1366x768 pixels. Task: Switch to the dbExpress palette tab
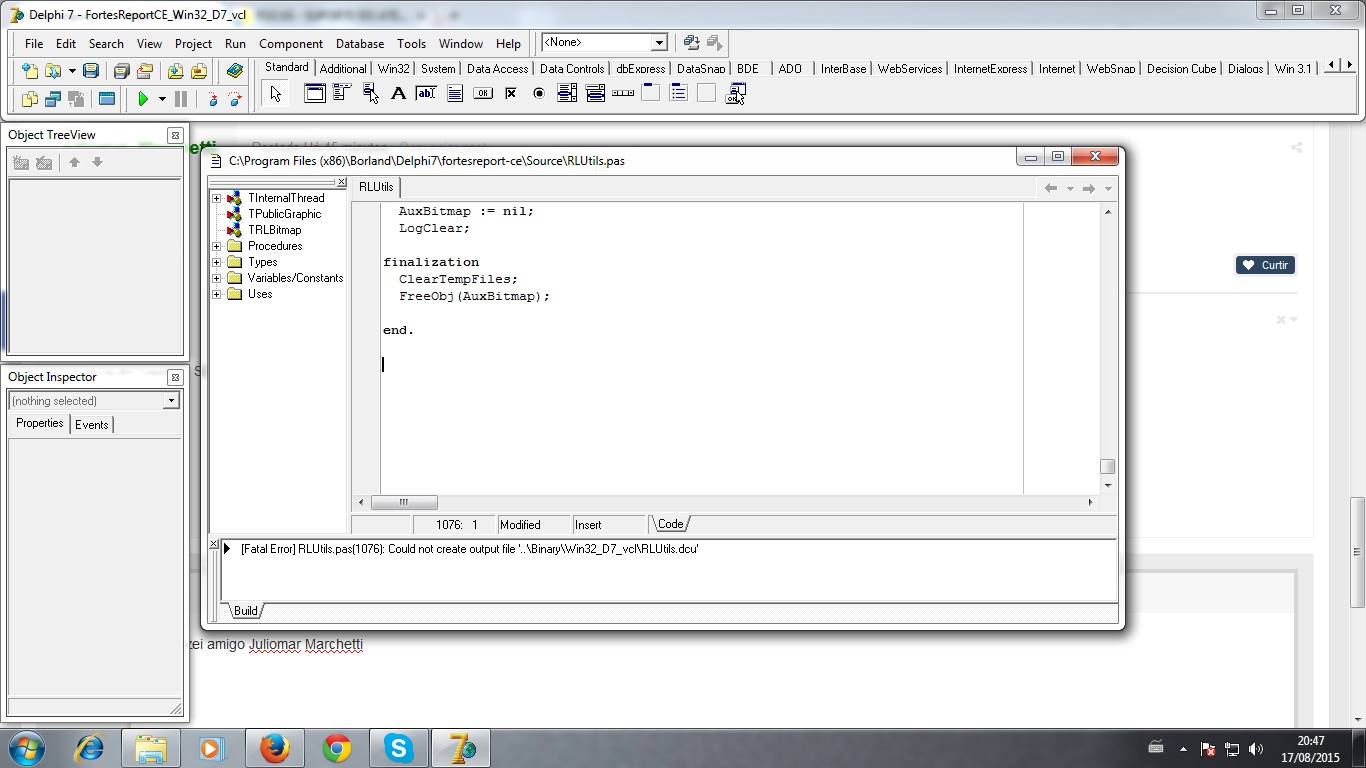point(641,68)
